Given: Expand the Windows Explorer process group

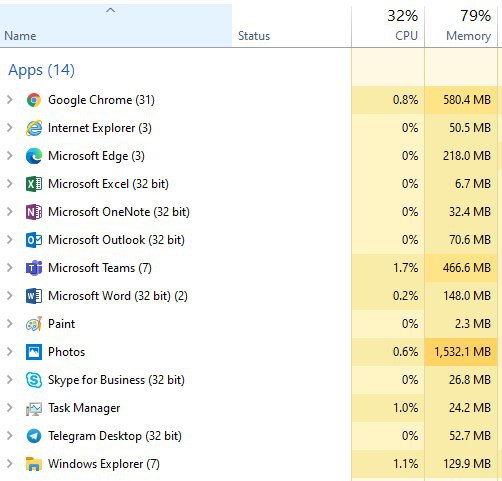Looking at the screenshot, I should (10, 464).
